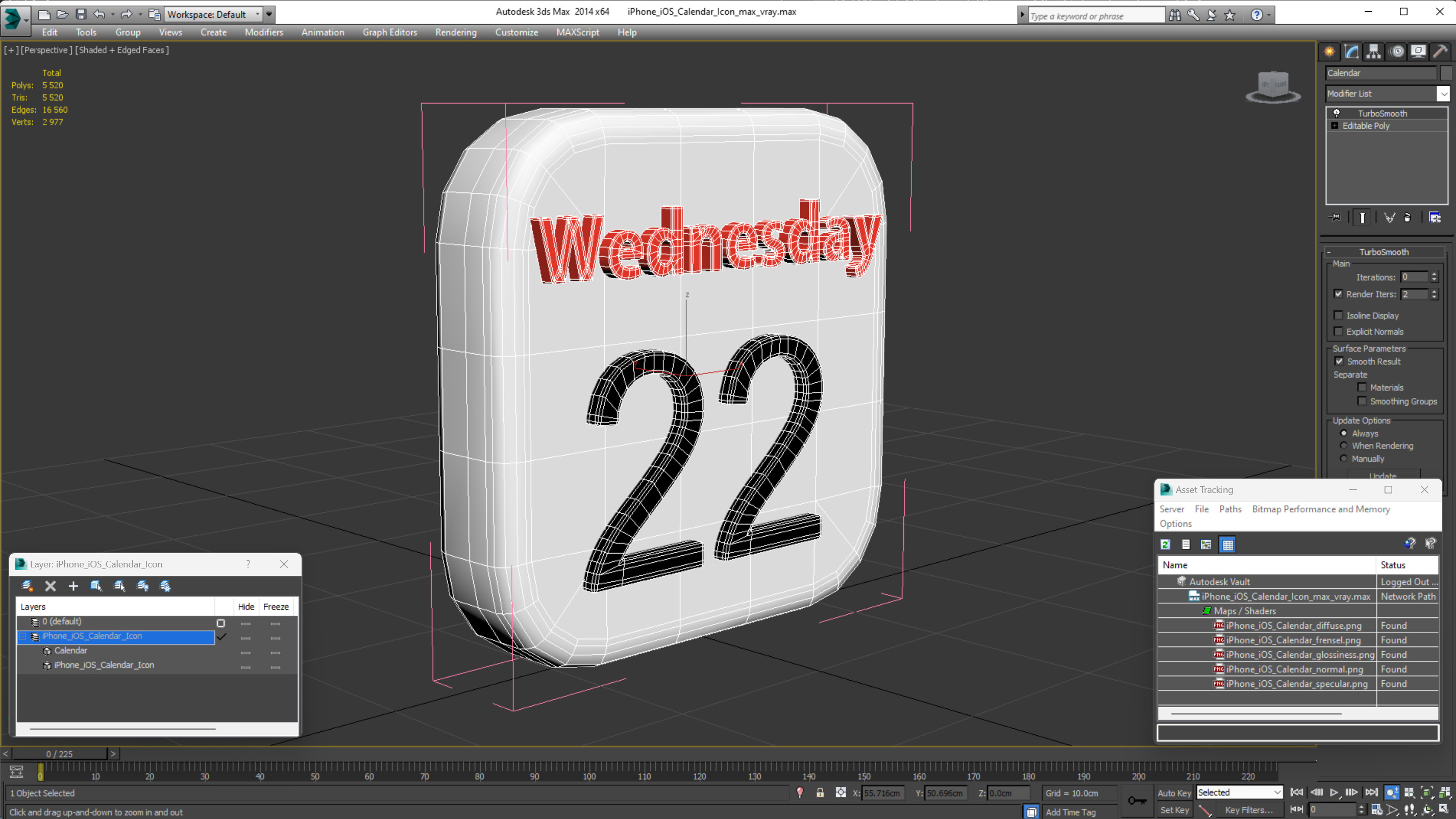This screenshot has height=819, width=1456.
Task: Open the Graph Editors menu
Action: (x=389, y=32)
